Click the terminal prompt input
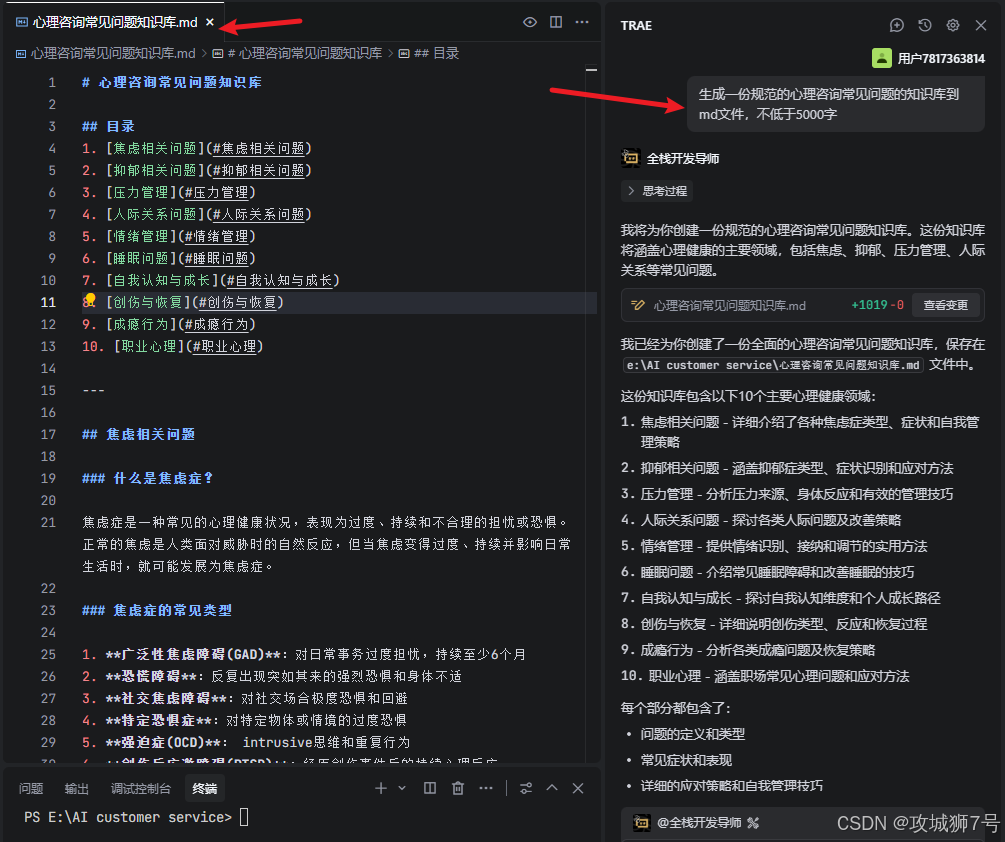Image resolution: width=1005 pixels, height=842 pixels. 244,817
